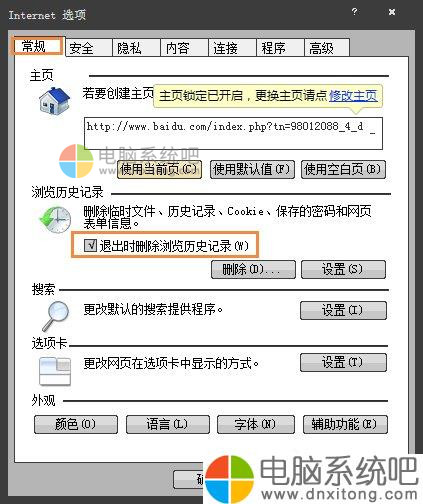Open the 颜色 appearance settings
This screenshot has height=504, width=423.
point(76,424)
